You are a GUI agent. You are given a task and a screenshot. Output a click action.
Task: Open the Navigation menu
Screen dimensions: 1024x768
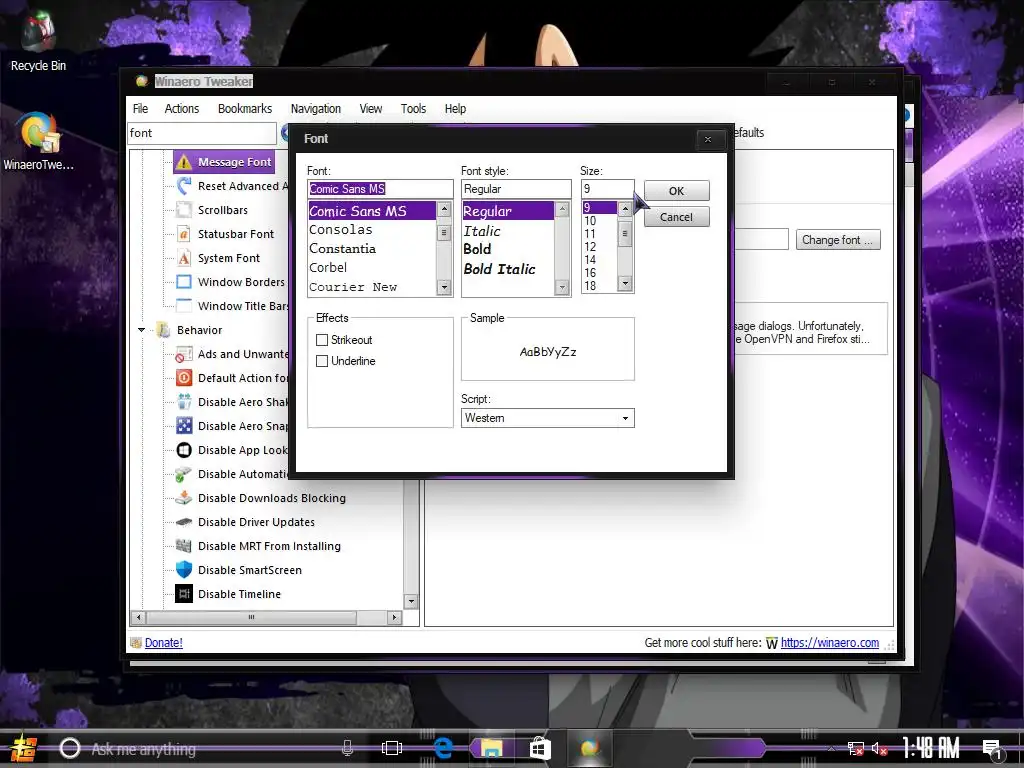click(315, 108)
